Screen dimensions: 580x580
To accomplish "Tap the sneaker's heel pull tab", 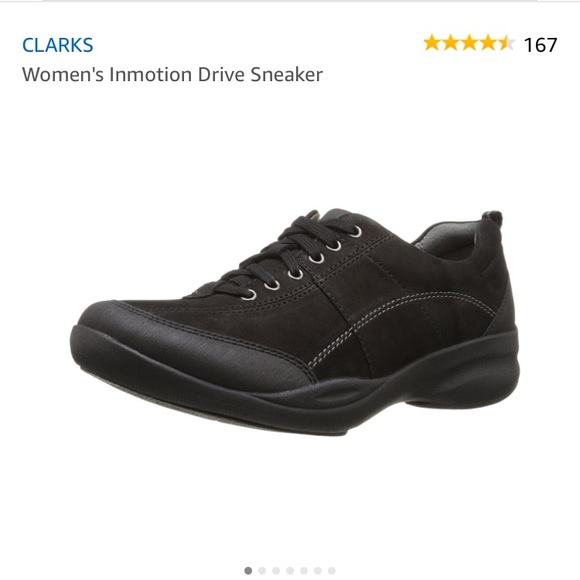I will (492, 218).
